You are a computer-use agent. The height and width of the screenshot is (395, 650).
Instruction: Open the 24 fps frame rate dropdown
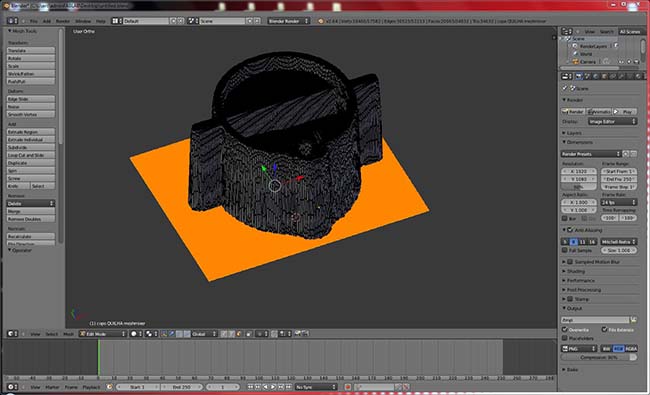[618, 202]
